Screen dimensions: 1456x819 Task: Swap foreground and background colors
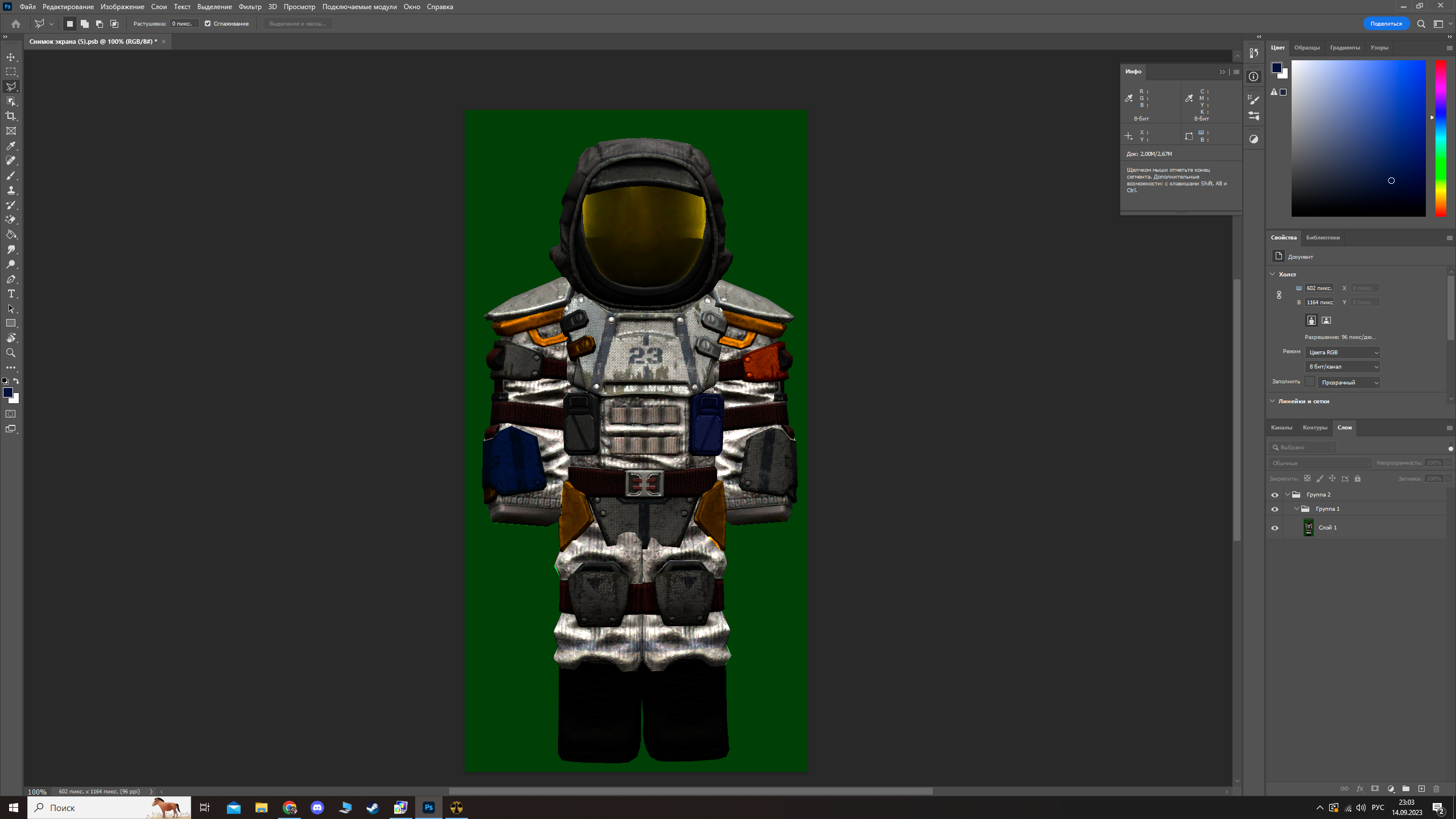(x=16, y=381)
